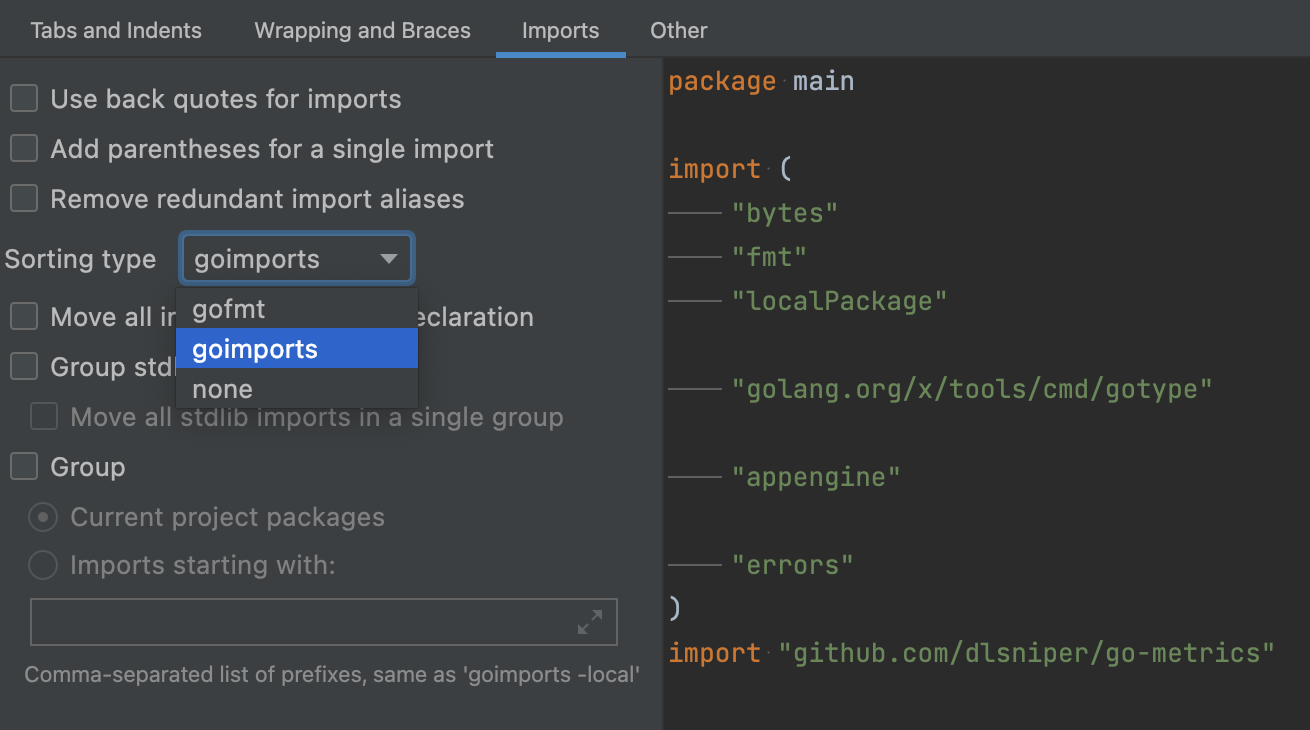1310x730 pixels.
Task: Open the Wrapping and Braces tab
Action: pyautogui.click(x=362, y=30)
